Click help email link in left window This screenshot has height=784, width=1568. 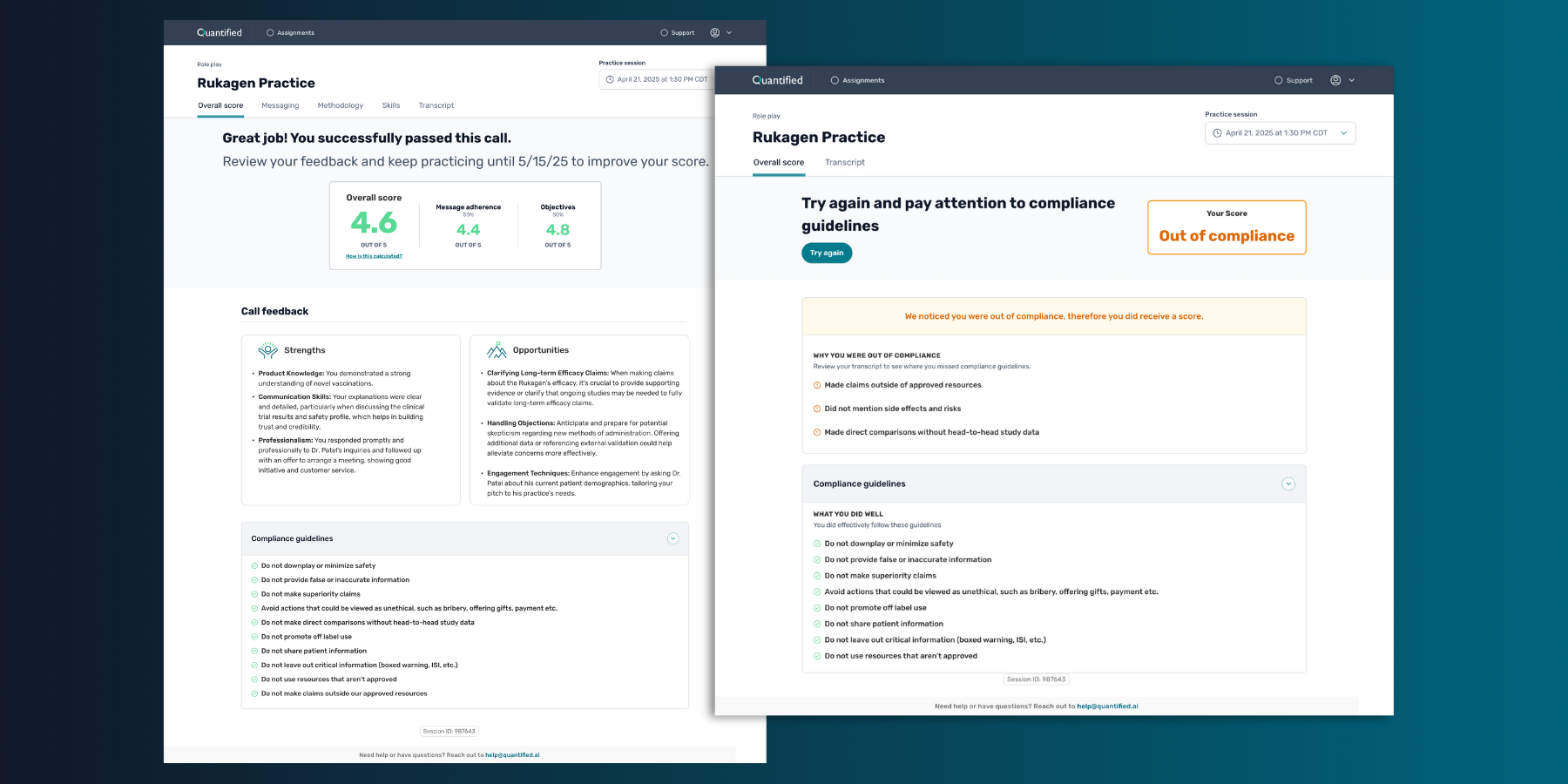[x=512, y=755]
